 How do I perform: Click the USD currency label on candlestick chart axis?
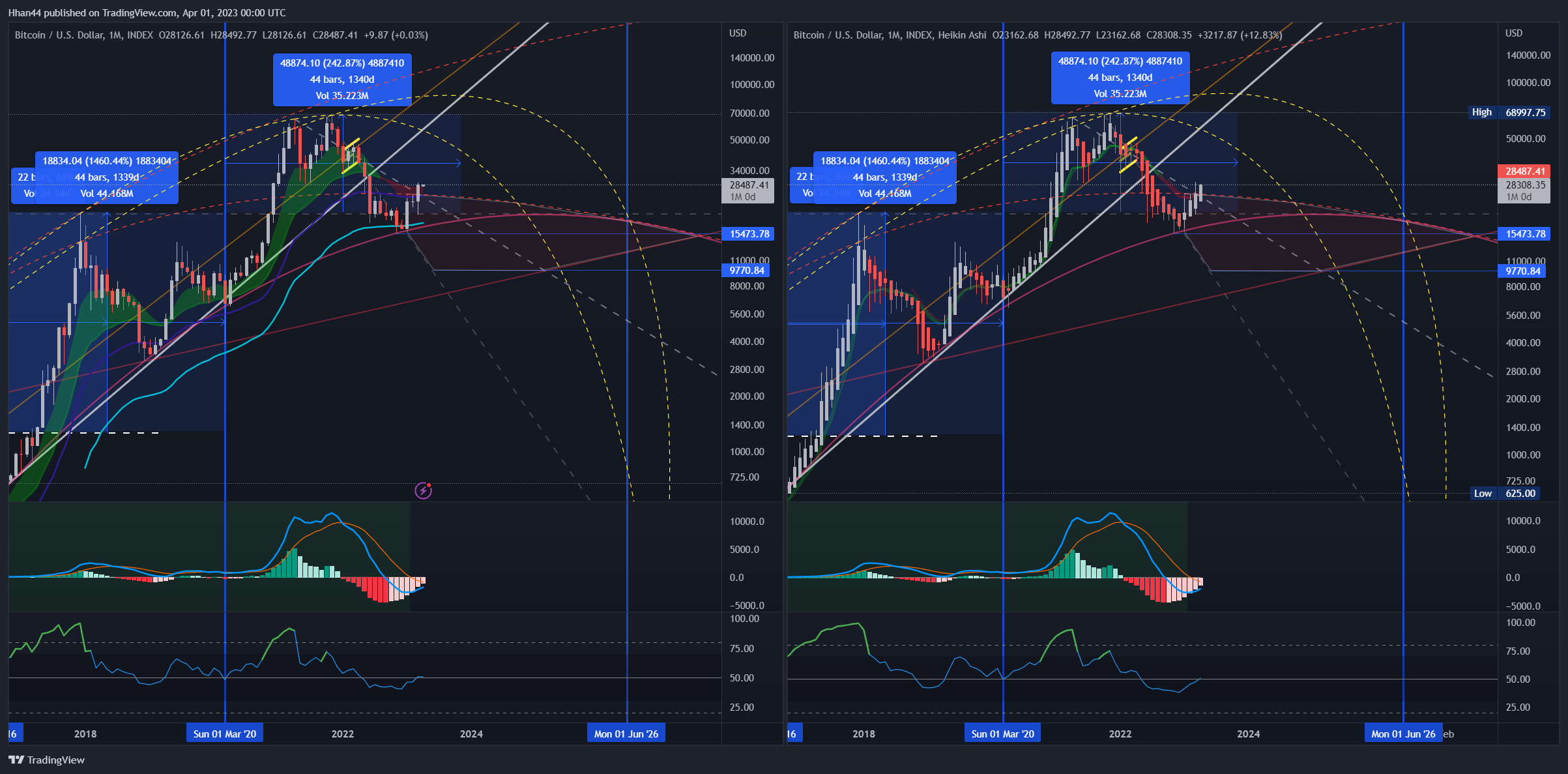click(738, 33)
